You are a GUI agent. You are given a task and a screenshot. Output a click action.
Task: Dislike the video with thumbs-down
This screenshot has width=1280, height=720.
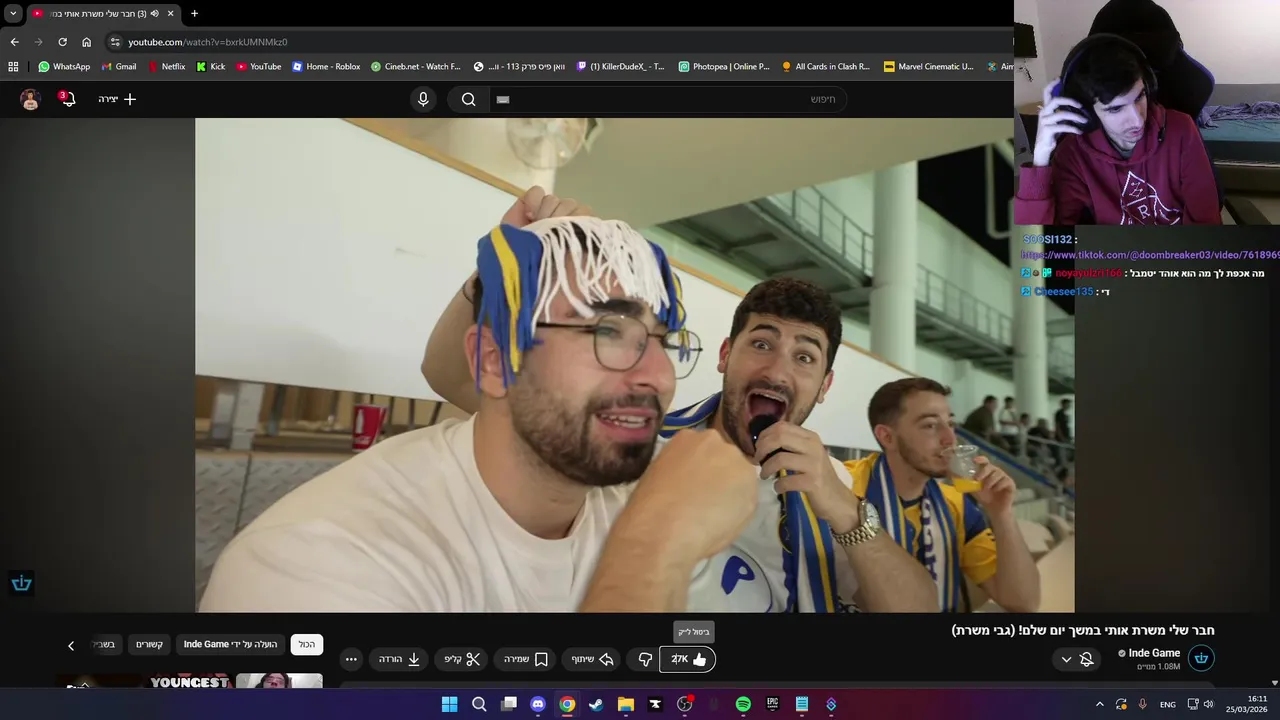click(x=645, y=659)
